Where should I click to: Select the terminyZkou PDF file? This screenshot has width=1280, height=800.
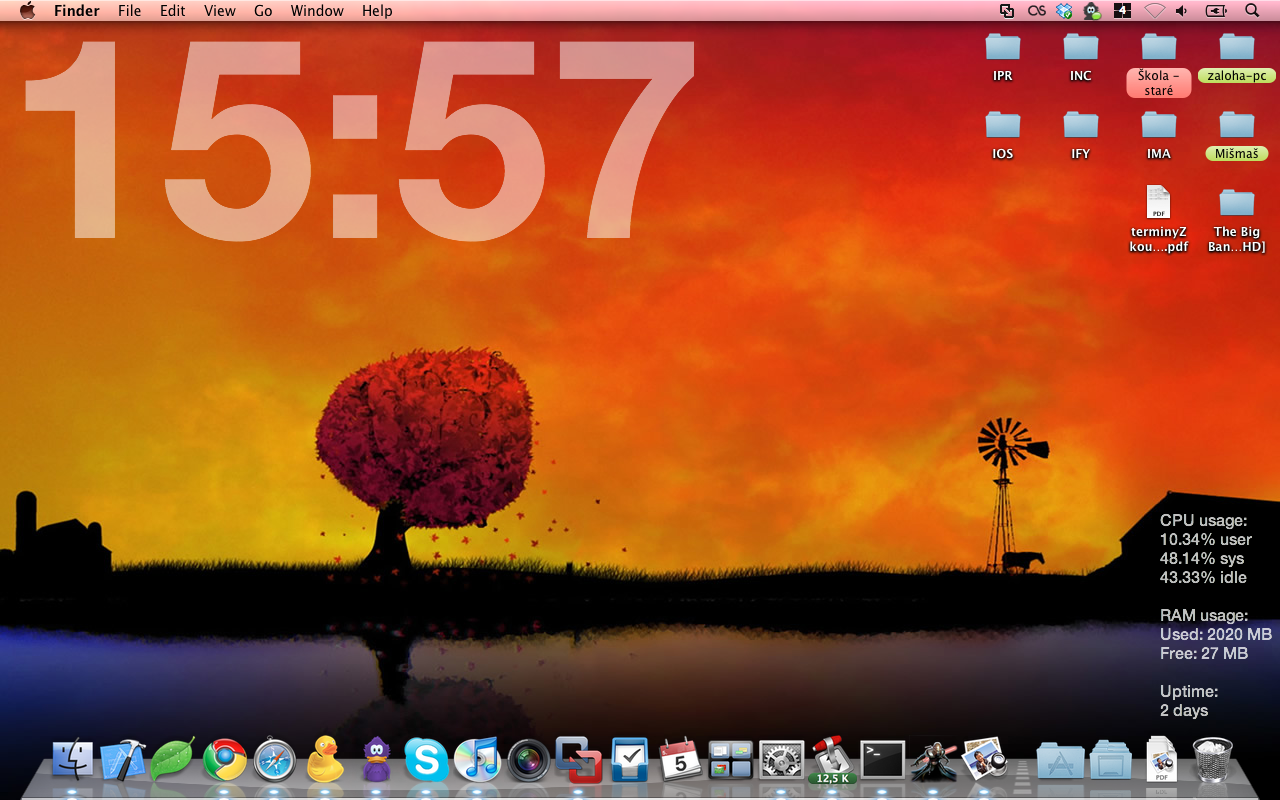pyautogui.click(x=1158, y=202)
